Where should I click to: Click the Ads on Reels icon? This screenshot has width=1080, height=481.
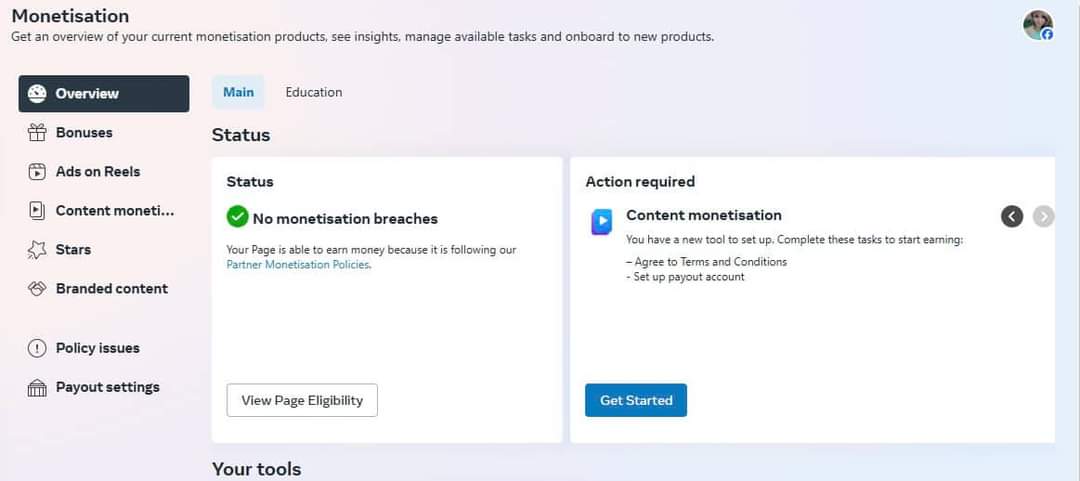(38, 172)
